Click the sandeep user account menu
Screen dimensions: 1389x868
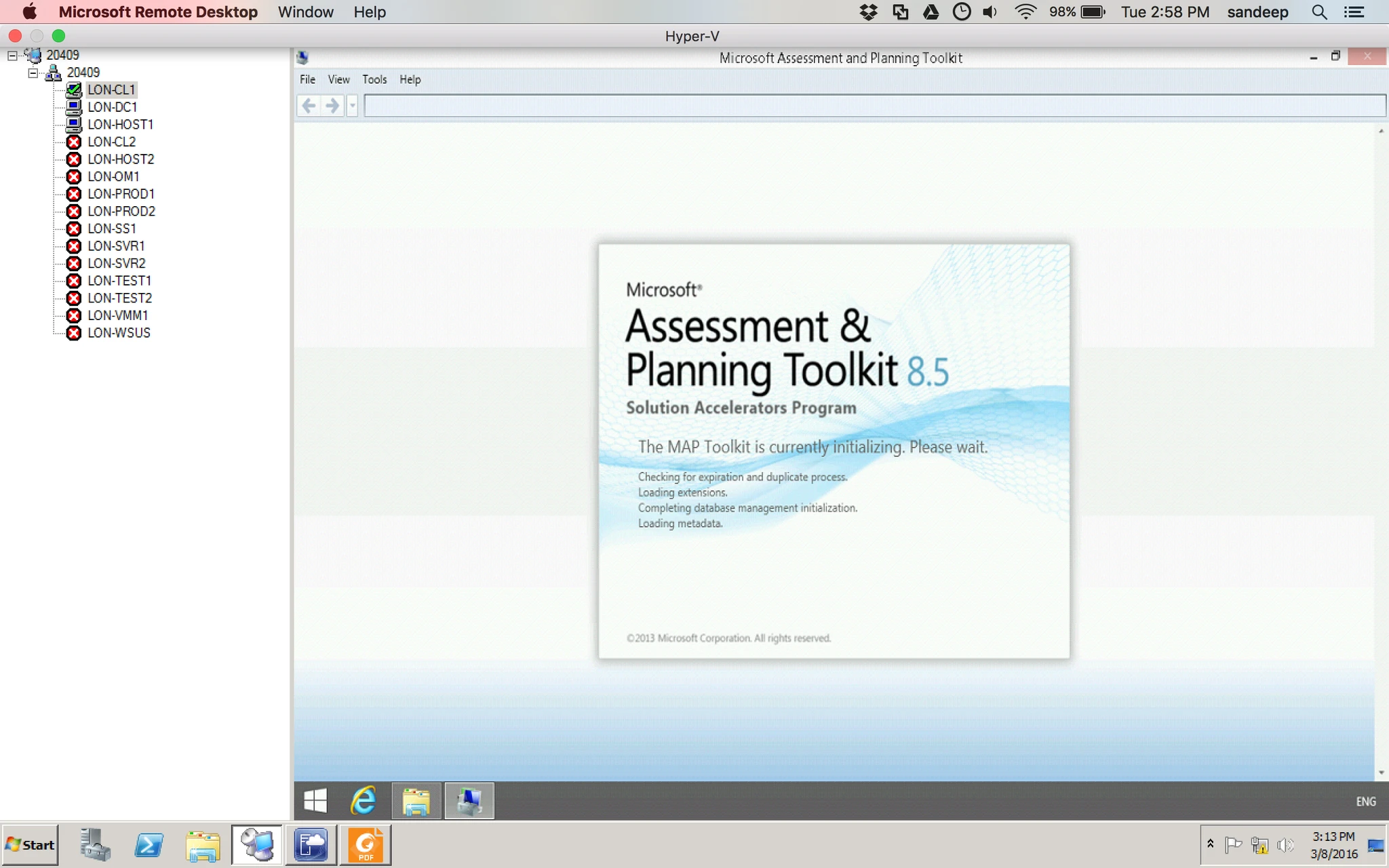pyautogui.click(x=1258, y=12)
